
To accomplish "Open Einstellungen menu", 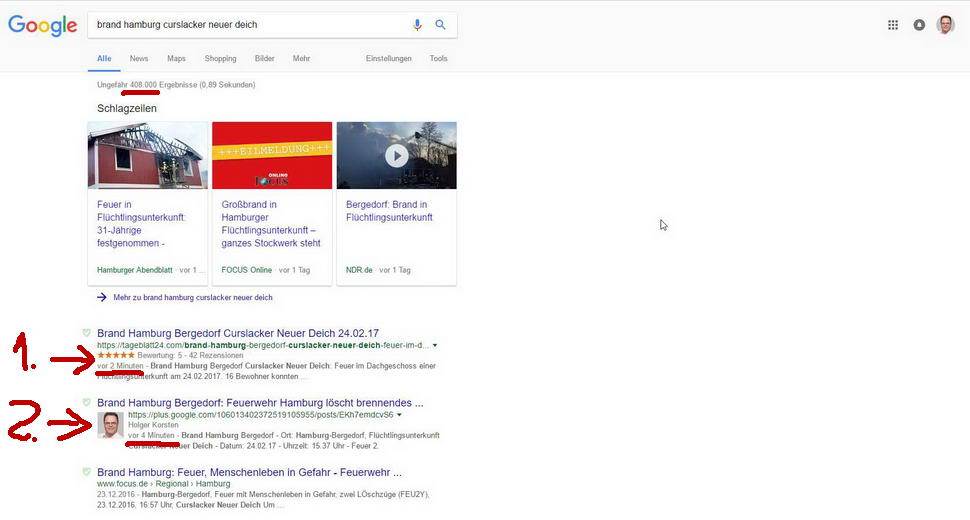I will click(388, 58).
